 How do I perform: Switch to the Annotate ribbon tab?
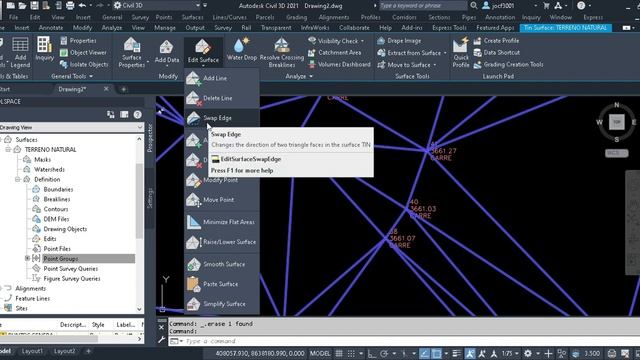[x=51, y=28]
